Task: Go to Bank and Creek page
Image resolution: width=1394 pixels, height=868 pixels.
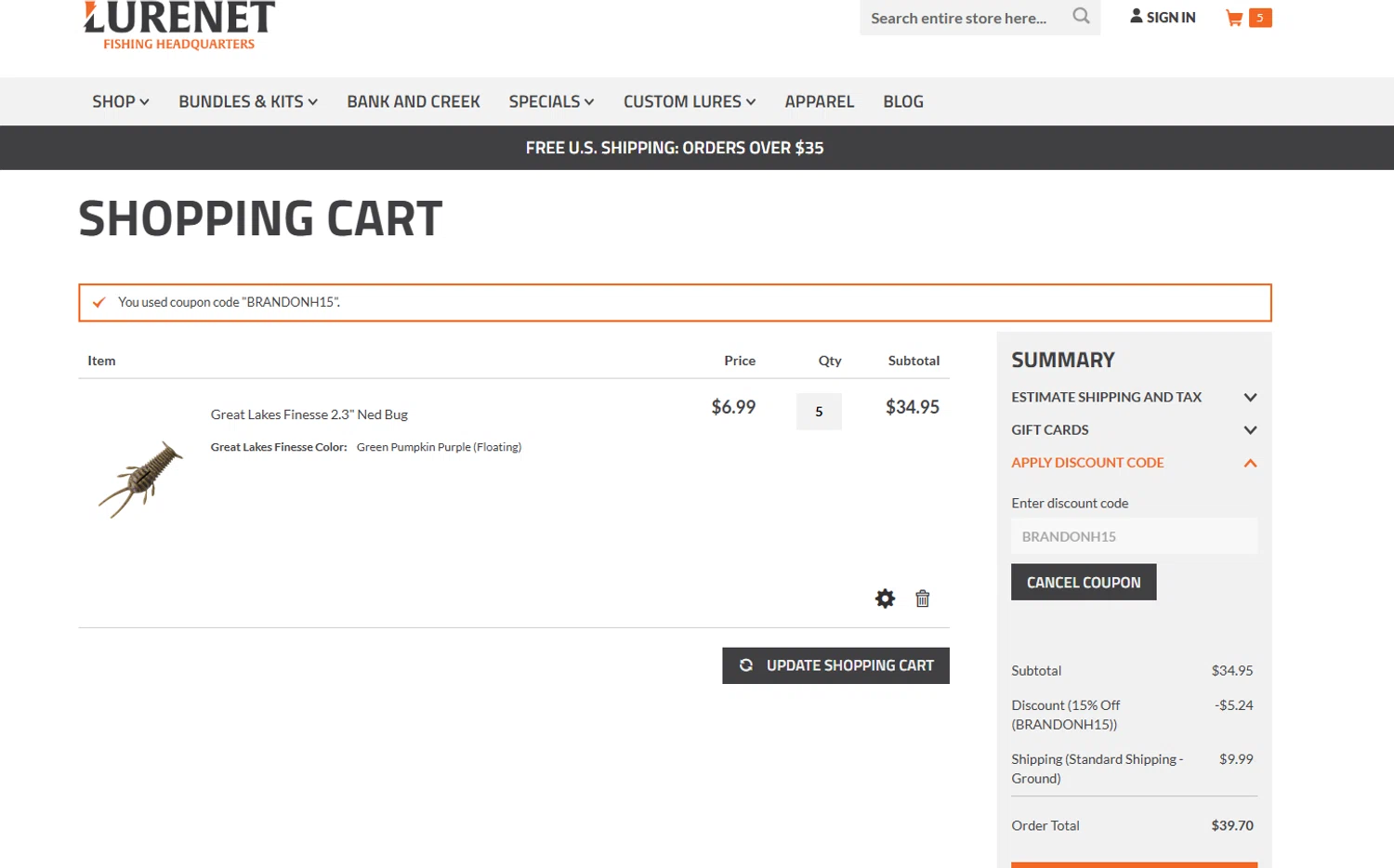Action: point(414,101)
